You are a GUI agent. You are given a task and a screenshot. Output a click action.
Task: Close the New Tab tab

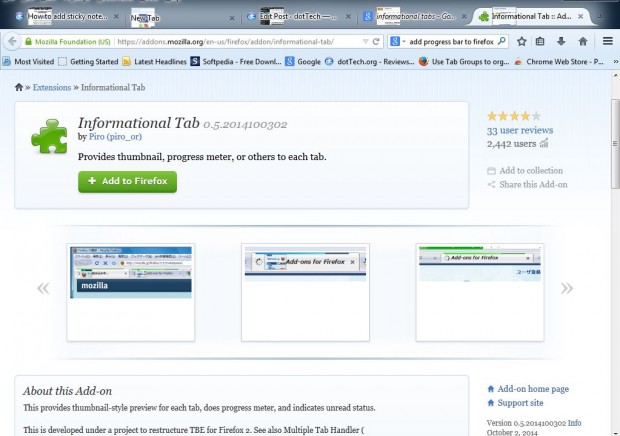point(232,18)
